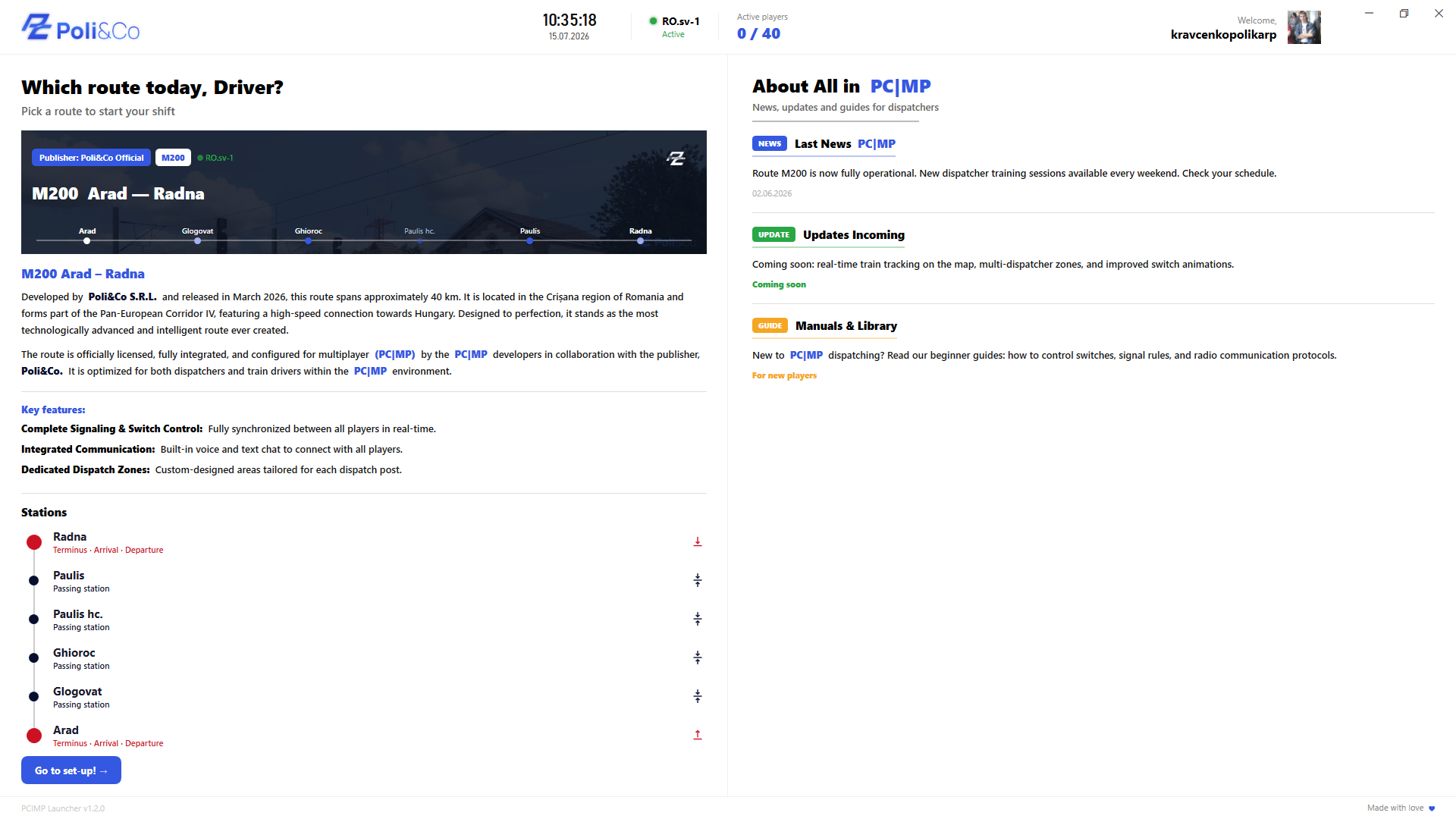Select the Arad marker on the route line

[87, 240]
